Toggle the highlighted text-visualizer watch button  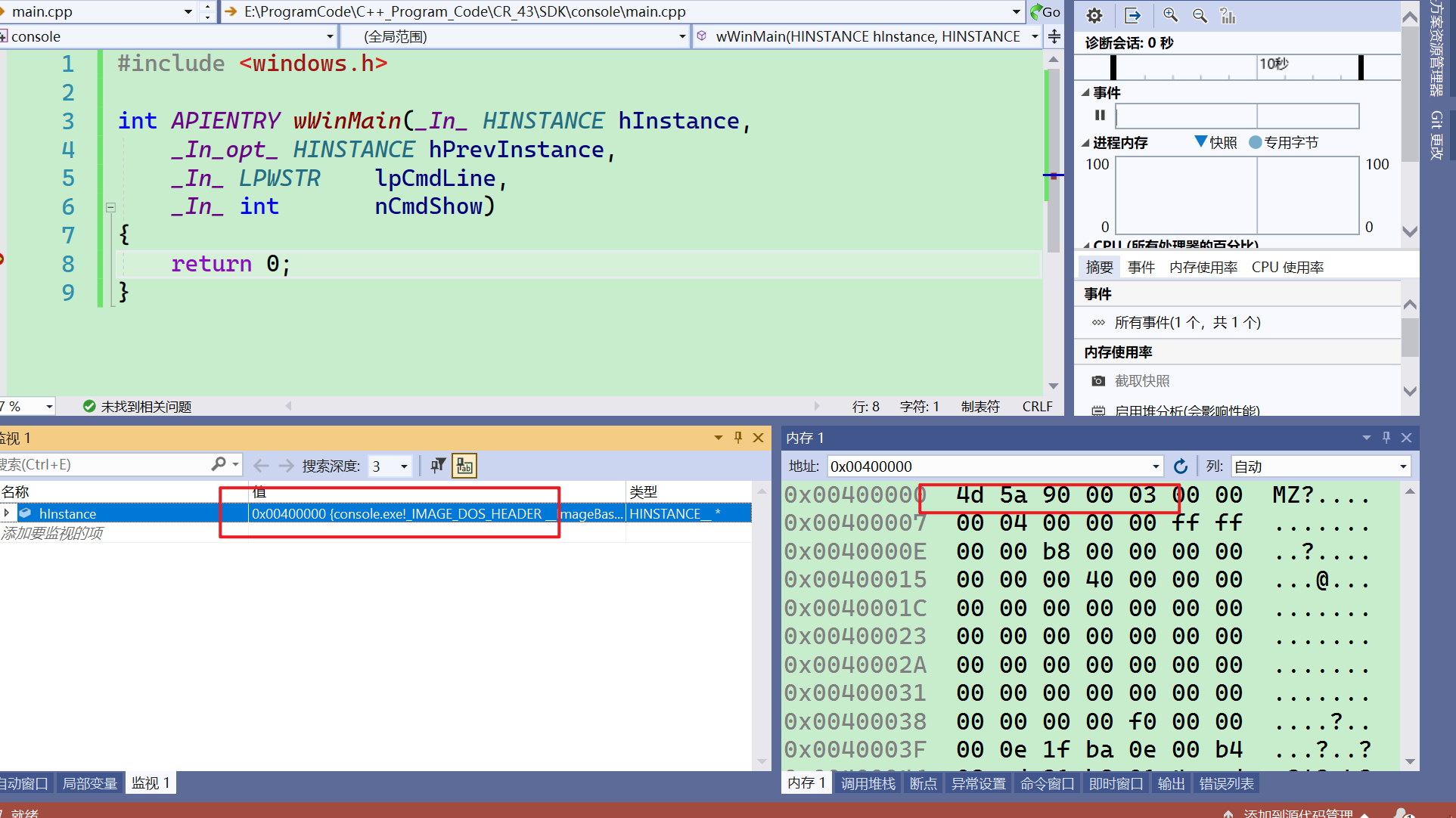click(x=464, y=466)
